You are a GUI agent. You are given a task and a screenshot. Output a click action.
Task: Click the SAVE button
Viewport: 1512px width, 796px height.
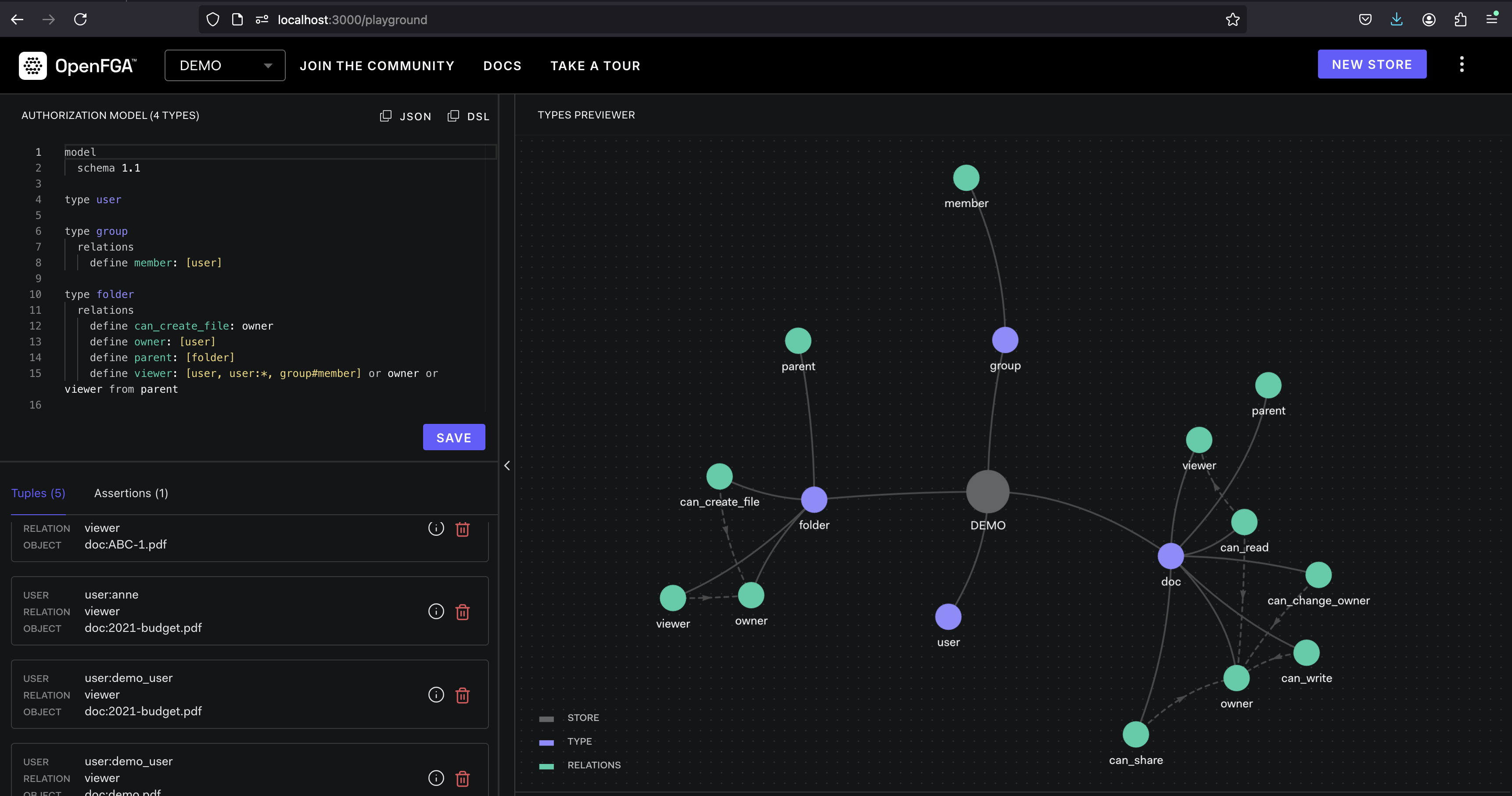pos(453,437)
